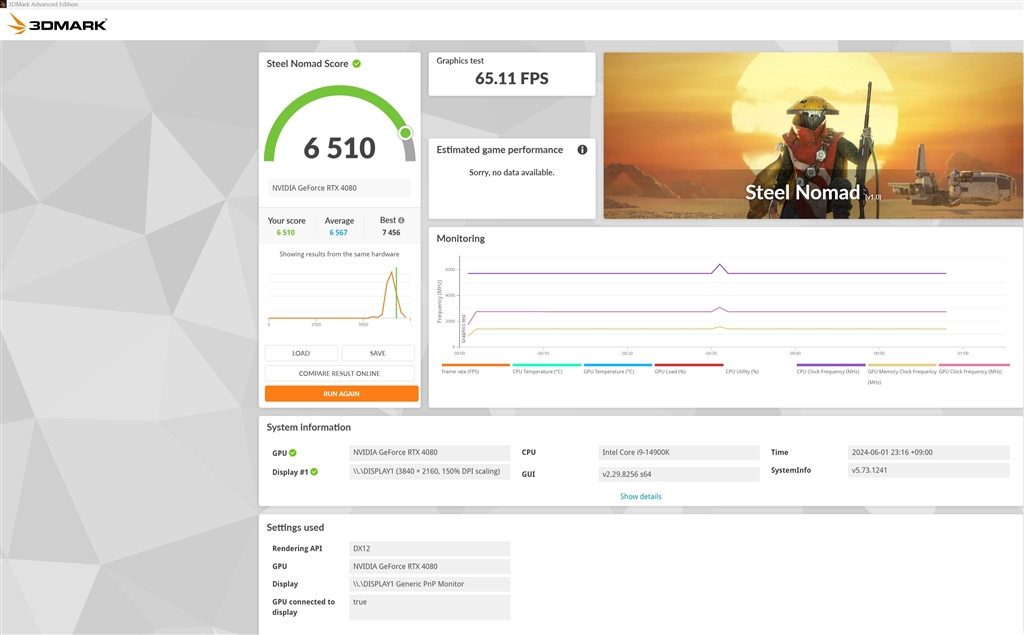Toggle the CPU Clock Frequency legend entry
Viewport: 1024px width, 635px height.
tap(831, 369)
